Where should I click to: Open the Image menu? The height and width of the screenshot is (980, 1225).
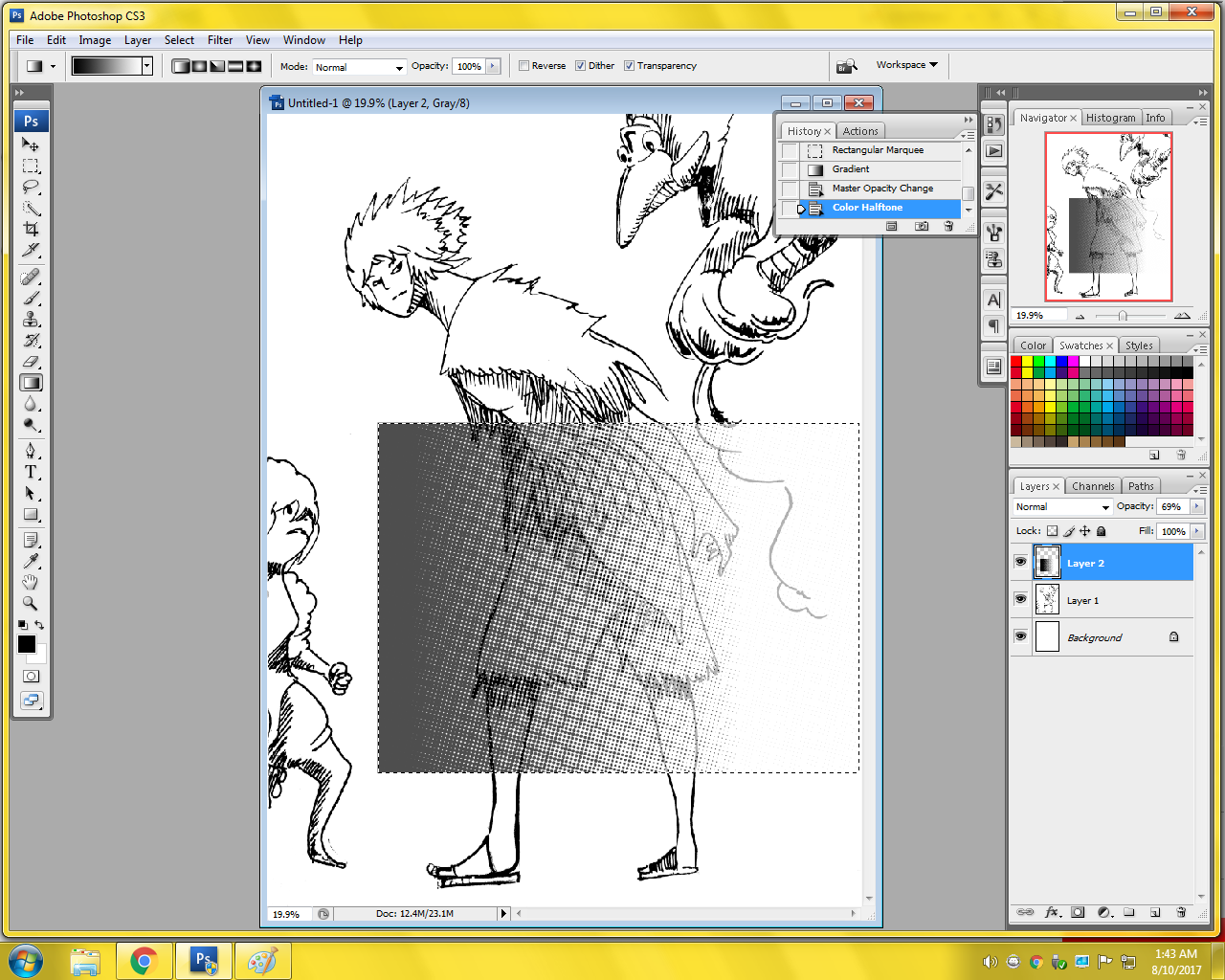pyautogui.click(x=95, y=40)
